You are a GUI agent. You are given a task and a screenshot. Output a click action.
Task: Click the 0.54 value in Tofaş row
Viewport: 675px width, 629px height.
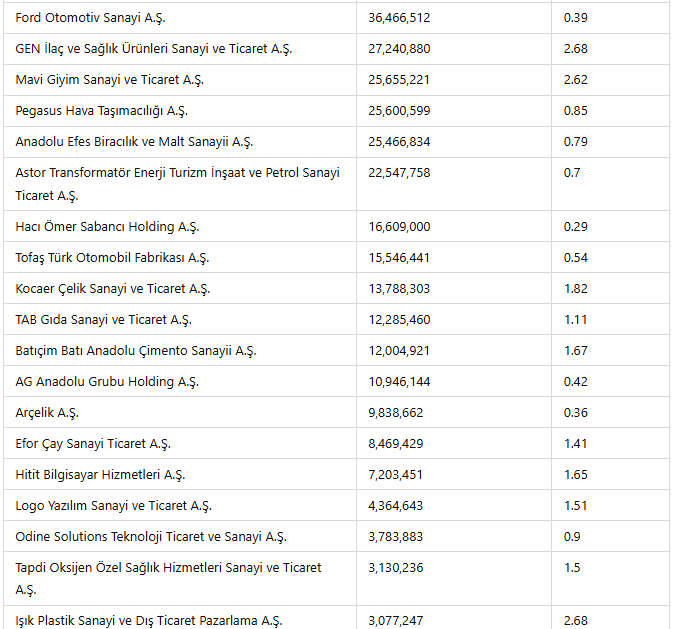pyautogui.click(x=576, y=257)
